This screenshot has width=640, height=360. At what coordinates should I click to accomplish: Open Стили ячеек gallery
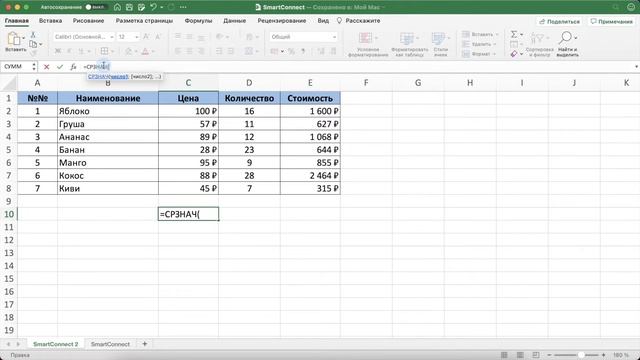coord(440,44)
